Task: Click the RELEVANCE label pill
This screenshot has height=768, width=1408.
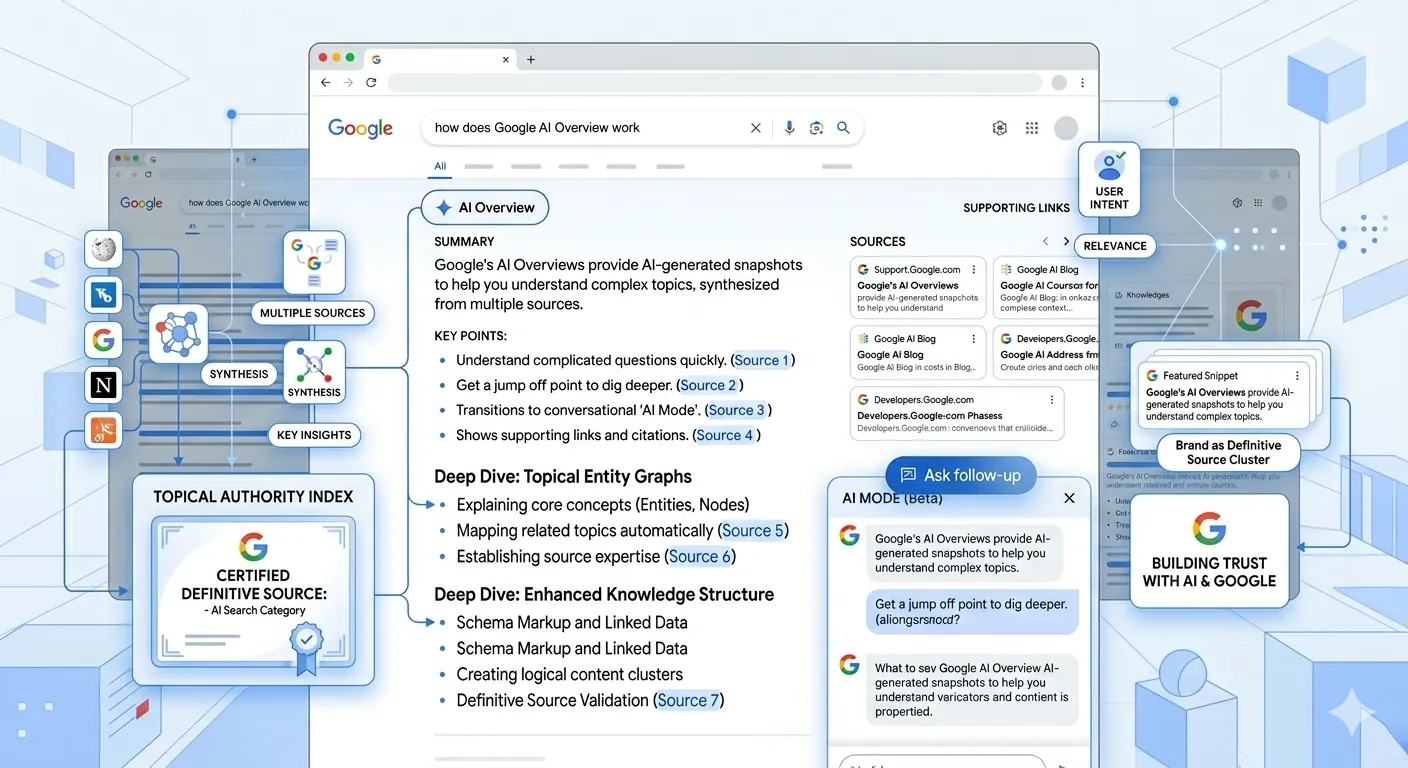Action: click(x=1115, y=246)
